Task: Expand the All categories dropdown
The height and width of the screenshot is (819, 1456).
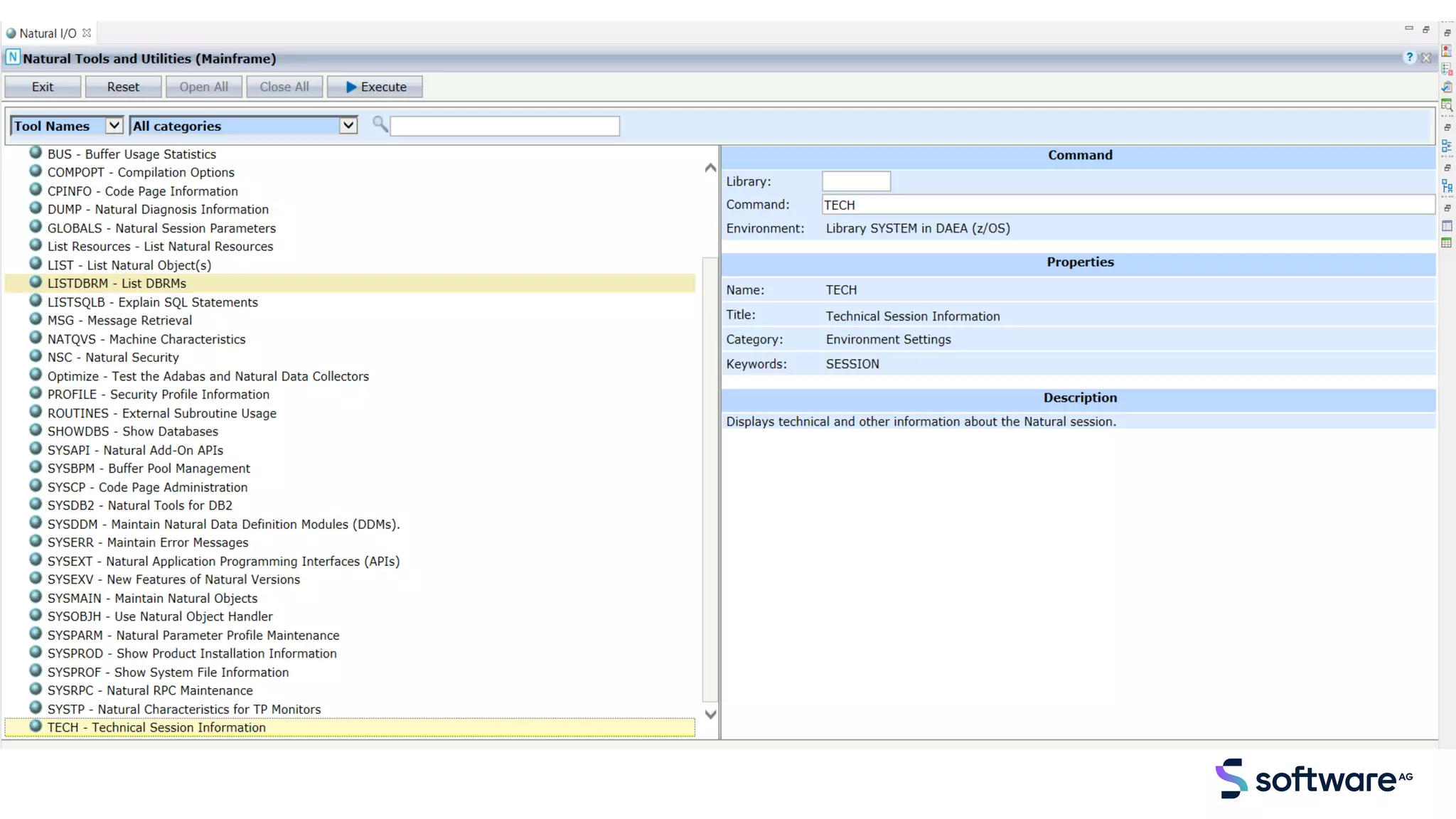Action: click(x=348, y=126)
